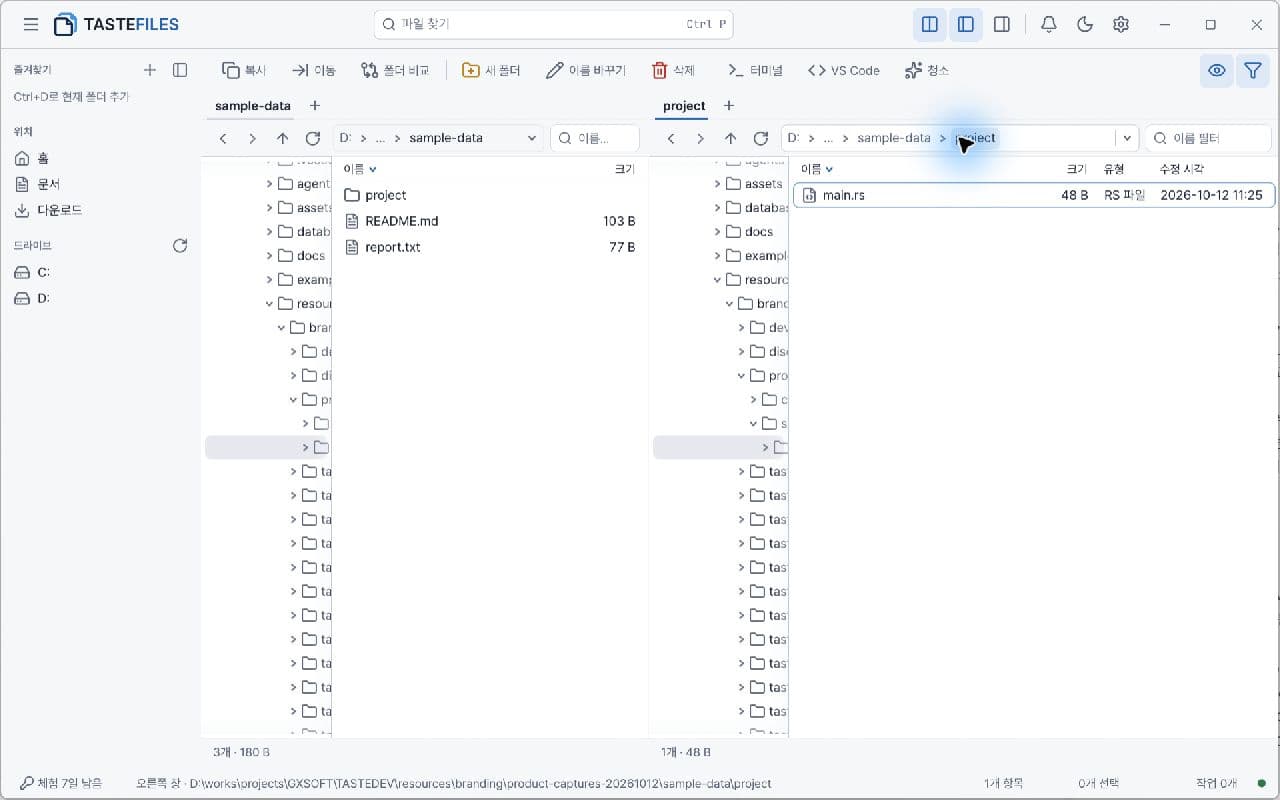The height and width of the screenshot is (800, 1280).
Task: Go back in the sample-data pane
Action: coord(223,138)
